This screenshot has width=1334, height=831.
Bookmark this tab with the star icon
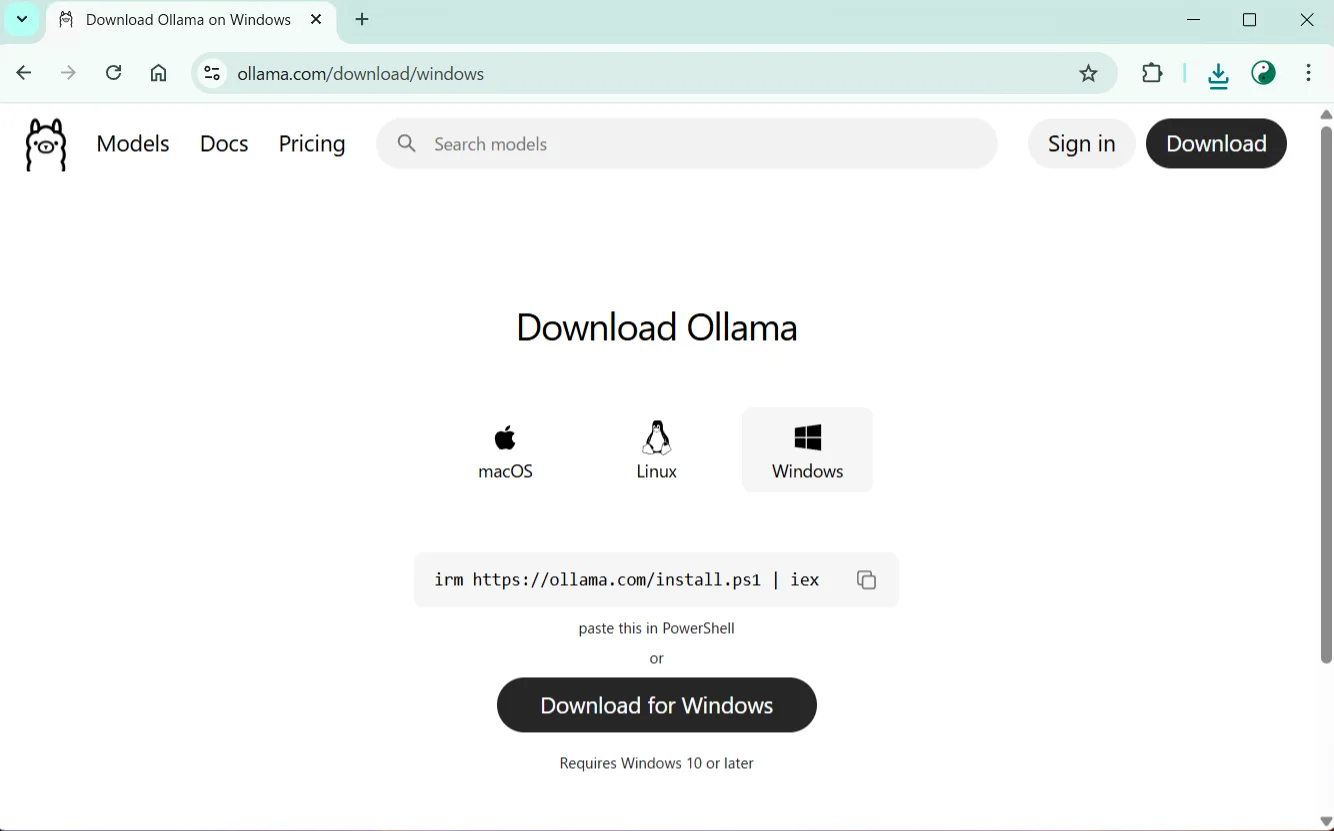[x=1089, y=73]
